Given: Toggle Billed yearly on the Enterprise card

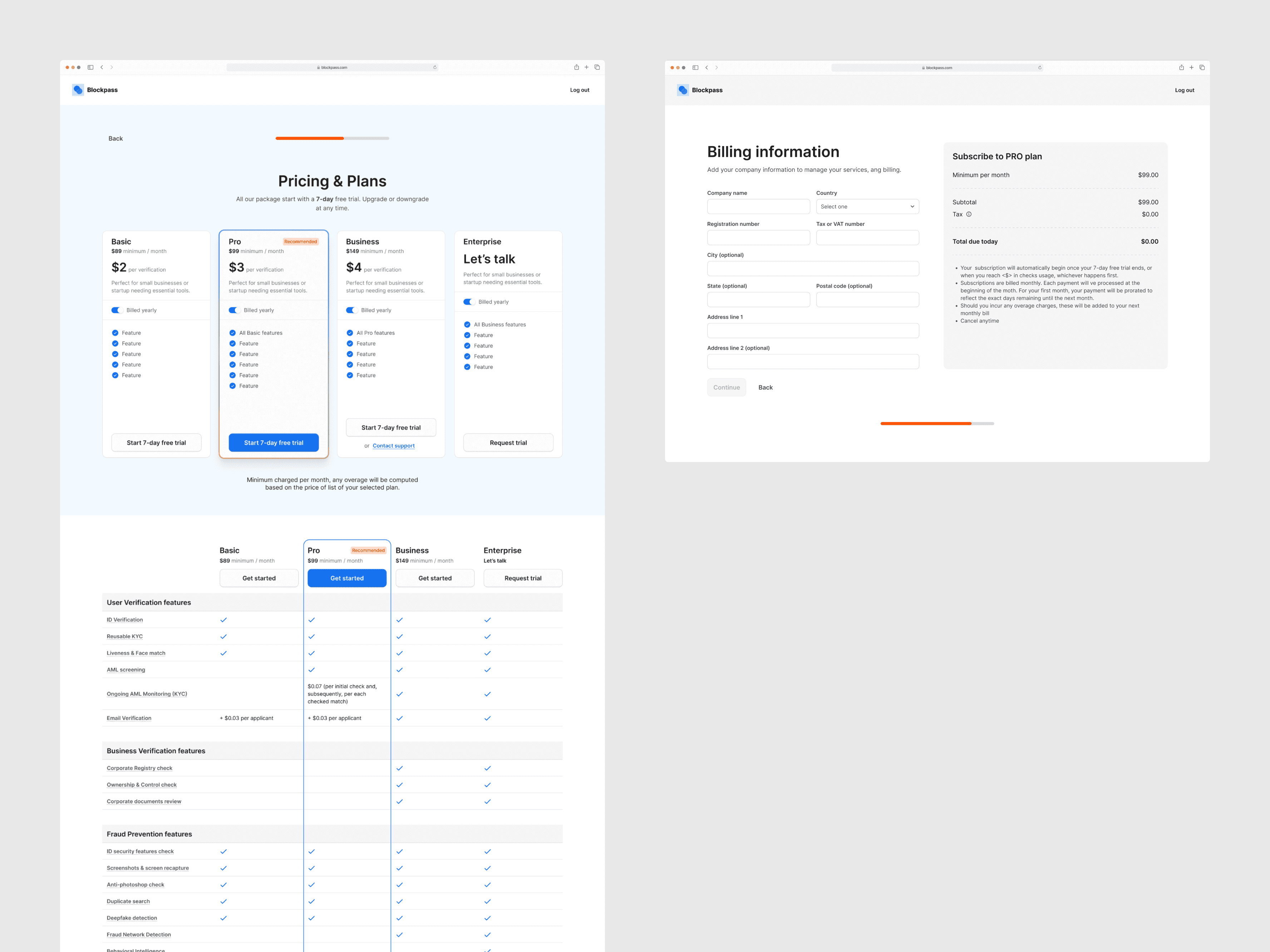Looking at the screenshot, I should [470, 301].
